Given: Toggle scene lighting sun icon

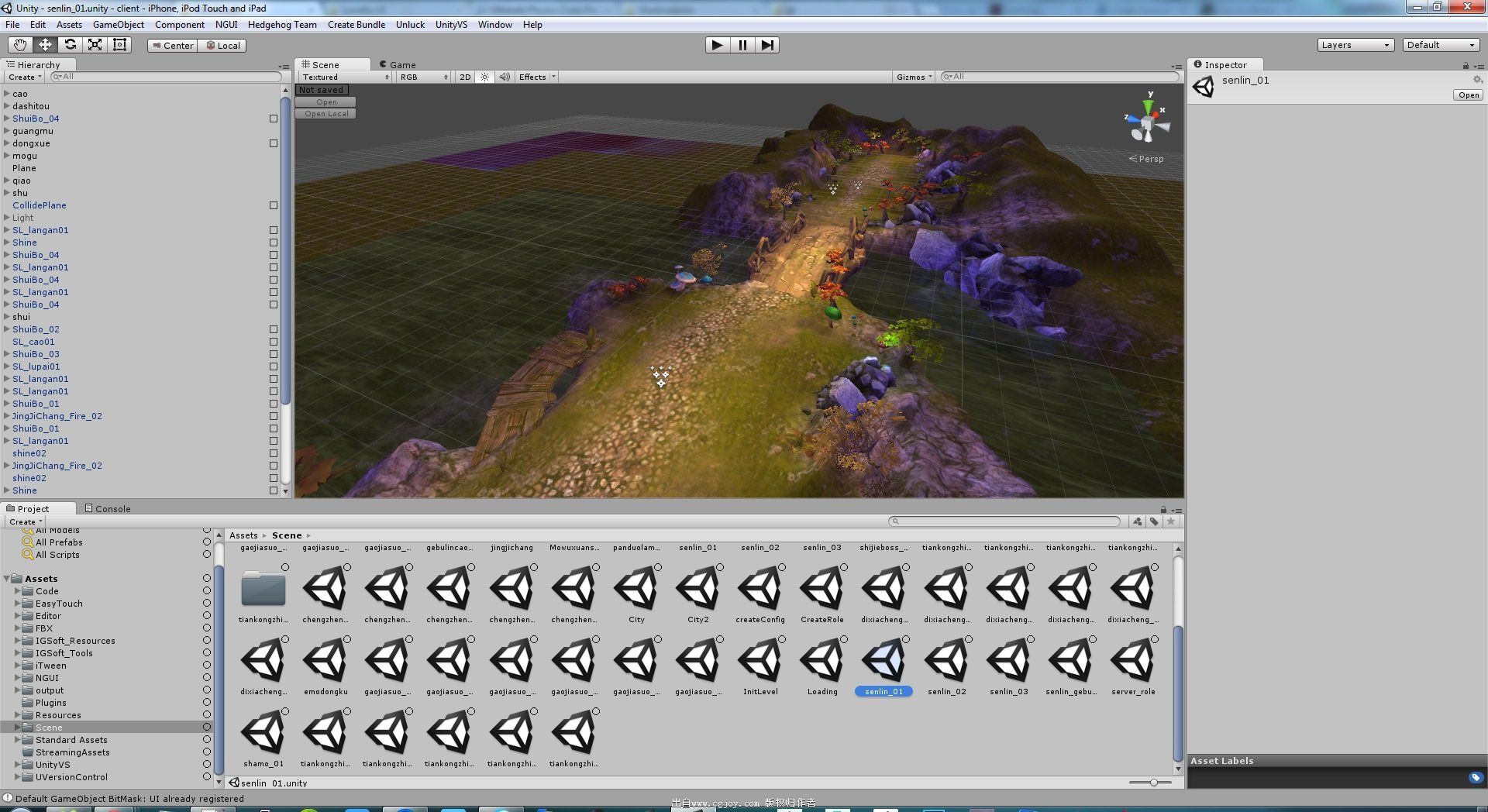Looking at the screenshot, I should coord(485,77).
